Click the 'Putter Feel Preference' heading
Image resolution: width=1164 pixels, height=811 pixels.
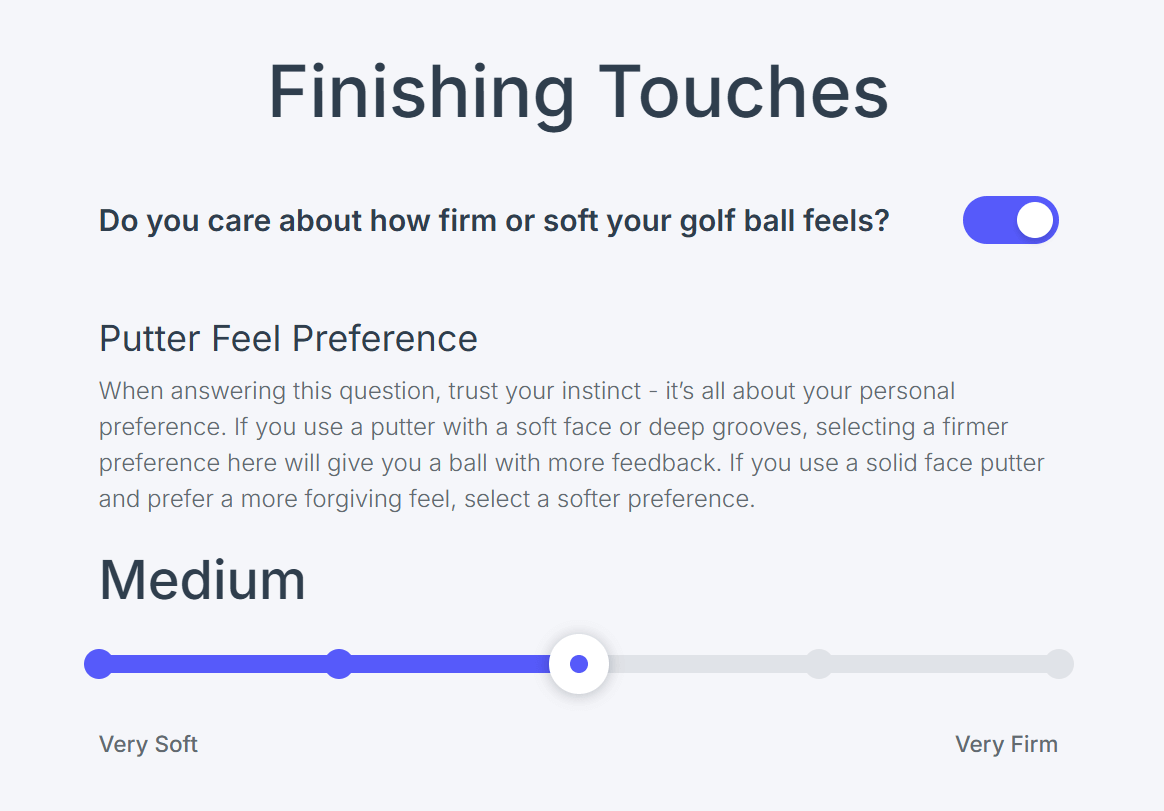tap(288, 338)
